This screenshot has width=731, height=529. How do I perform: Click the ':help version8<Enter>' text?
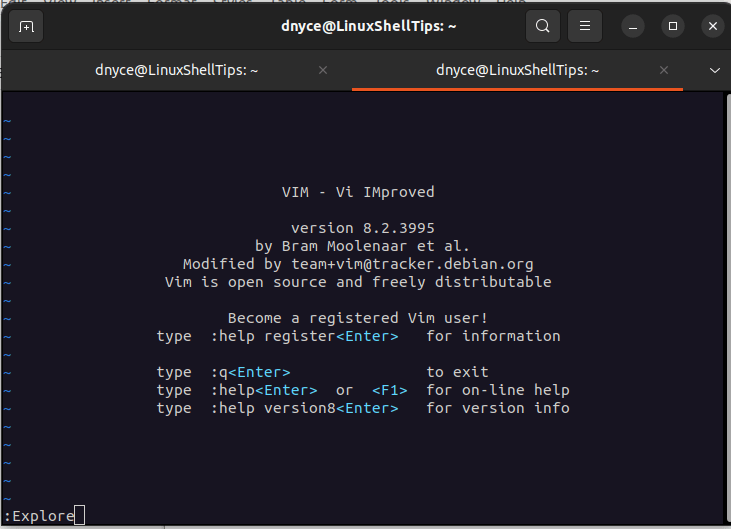tap(305, 408)
